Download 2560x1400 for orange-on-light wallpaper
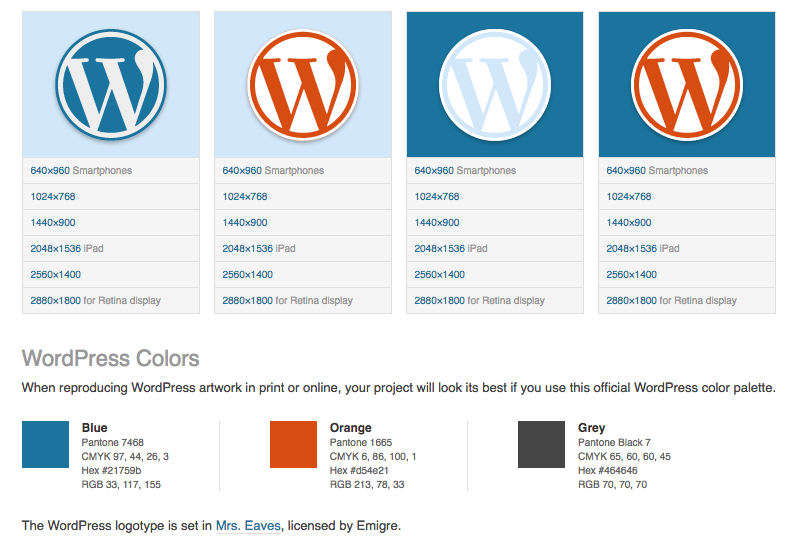 248,275
